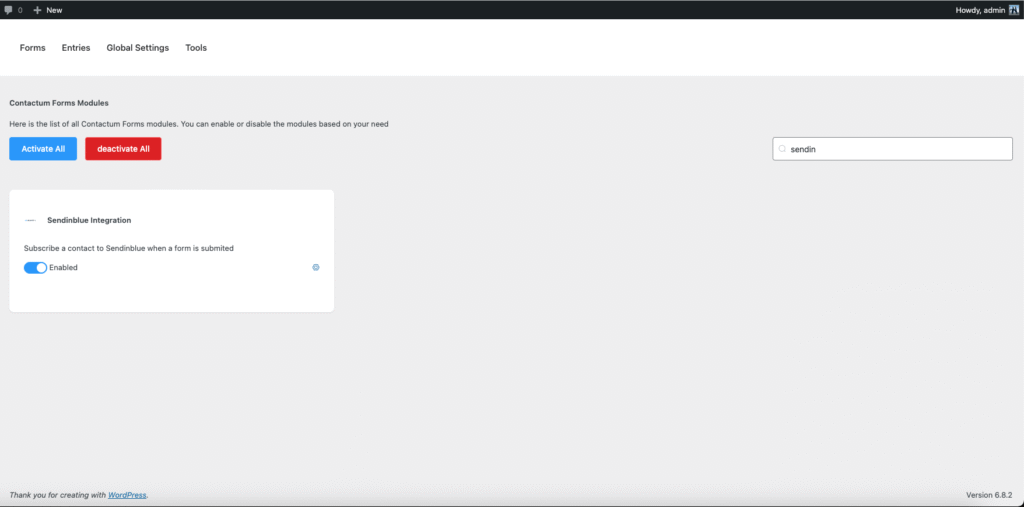Expand the New content menu
Image resolution: width=1024 pixels, height=507 pixels.
pos(54,9)
